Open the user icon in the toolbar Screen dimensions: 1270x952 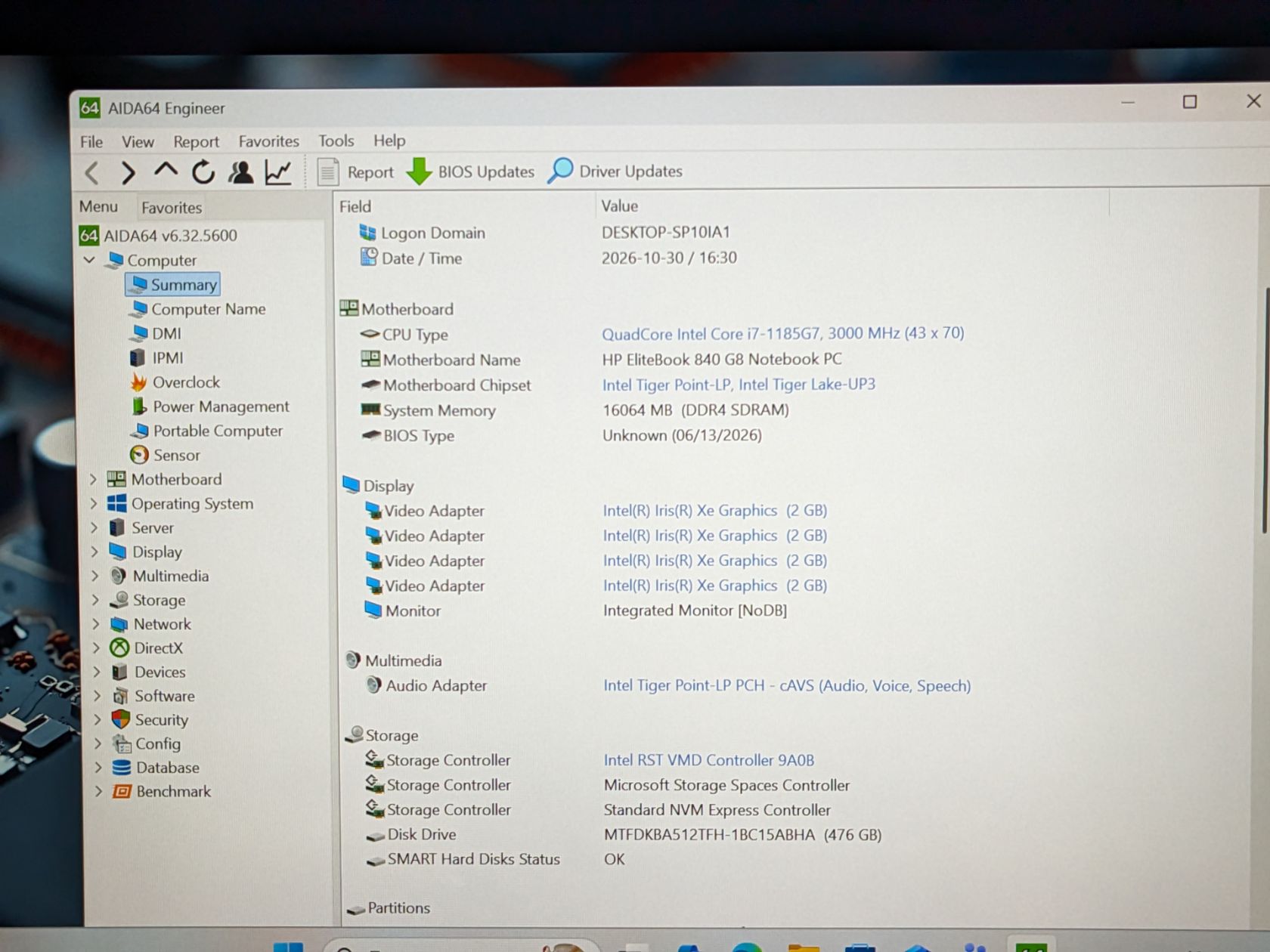tap(241, 172)
